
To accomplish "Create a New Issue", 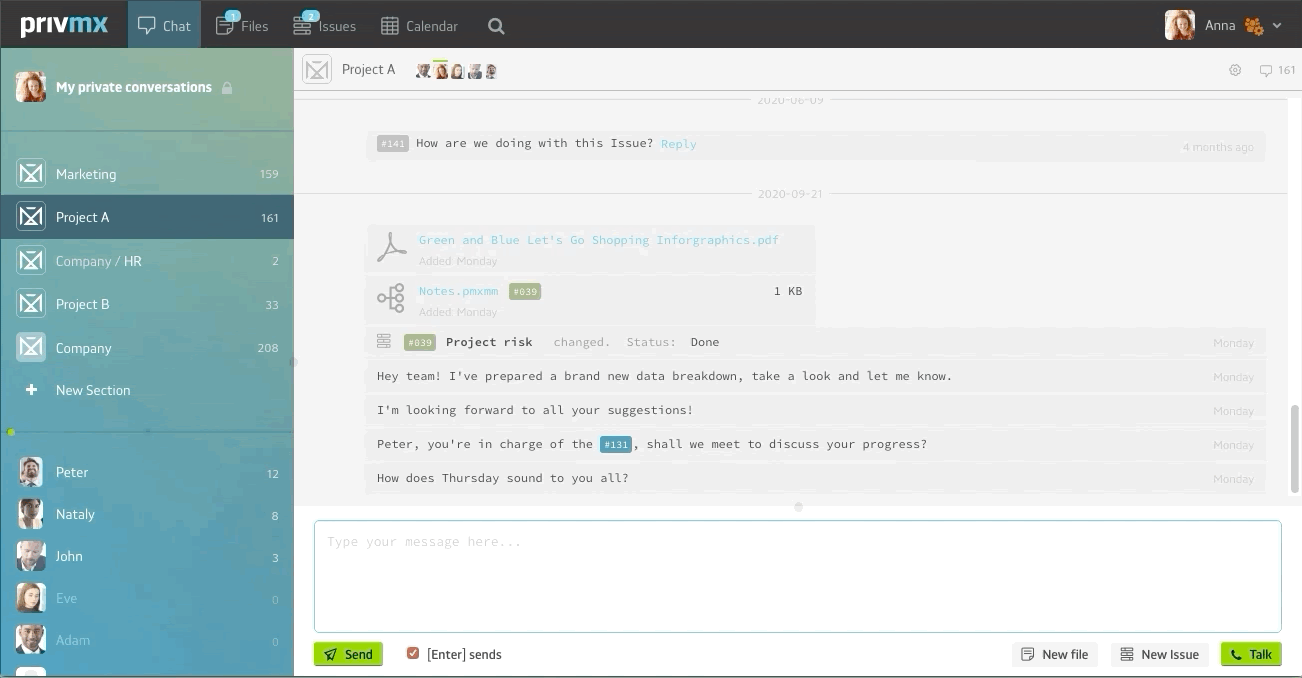I will [x=1159, y=654].
